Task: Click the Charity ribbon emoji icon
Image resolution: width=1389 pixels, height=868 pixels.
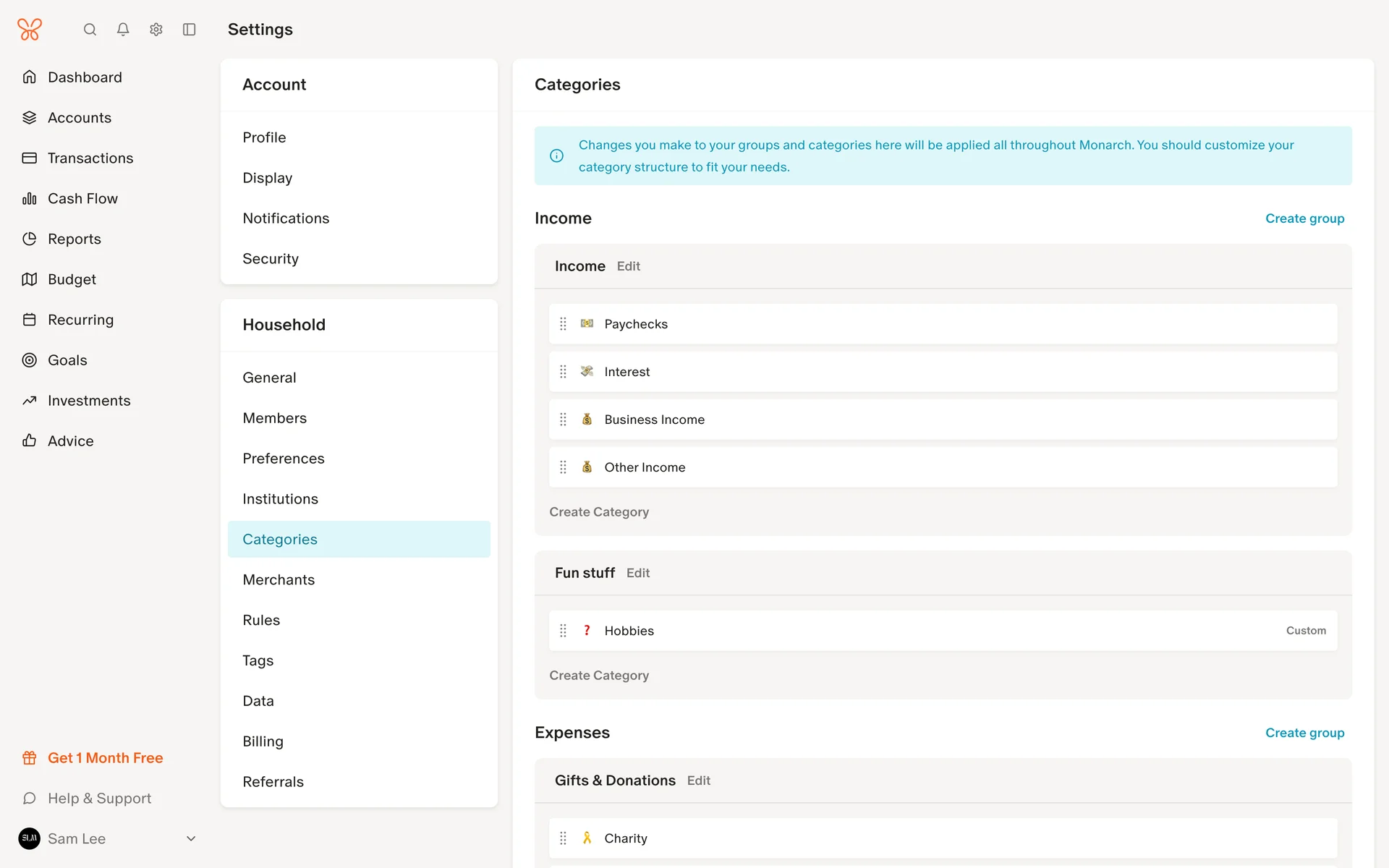Action: coord(587,838)
